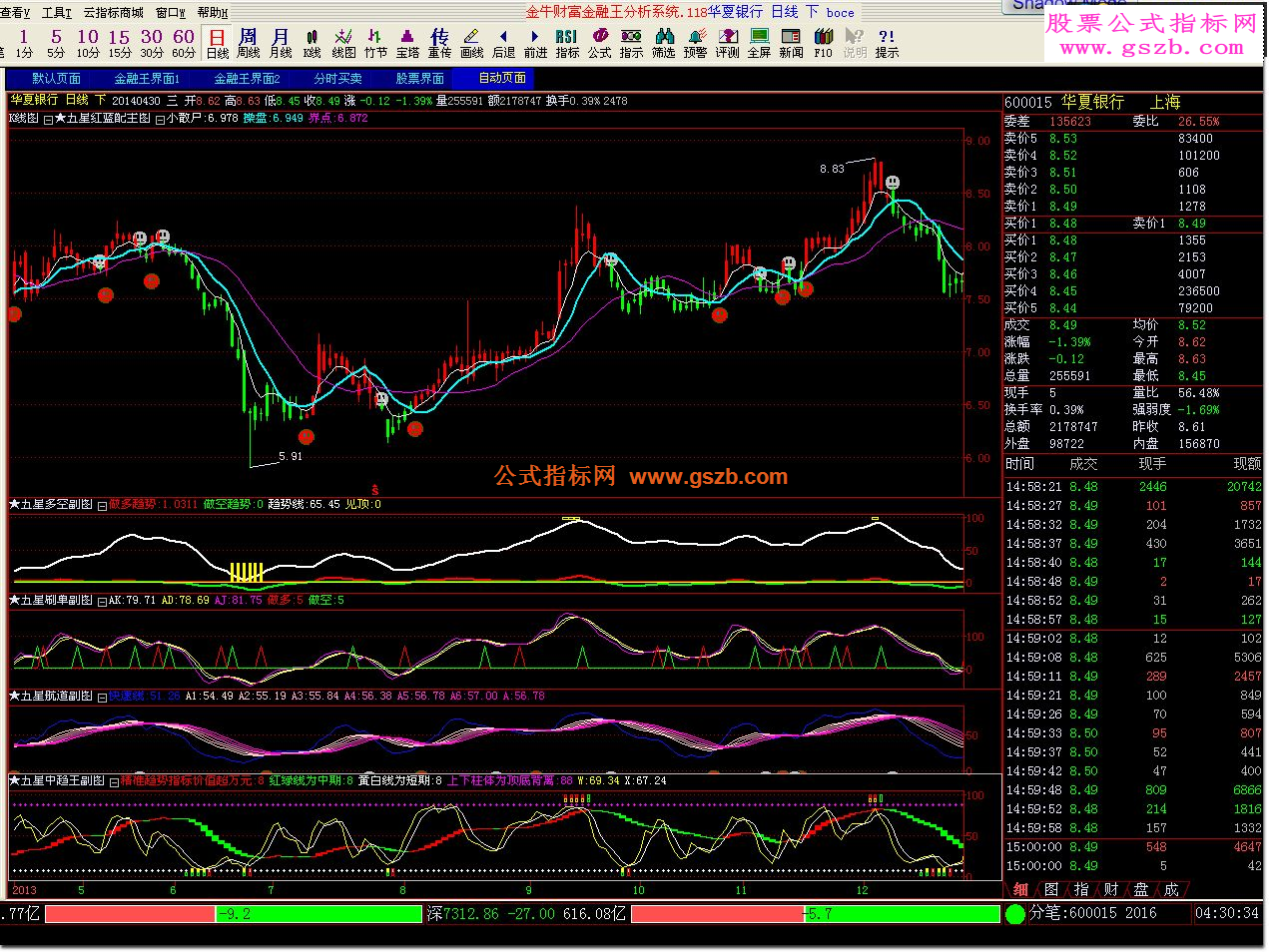Toggle the K线 candlestick chart mode
This screenshot has width=1269, height=952.
click(312, 43)
